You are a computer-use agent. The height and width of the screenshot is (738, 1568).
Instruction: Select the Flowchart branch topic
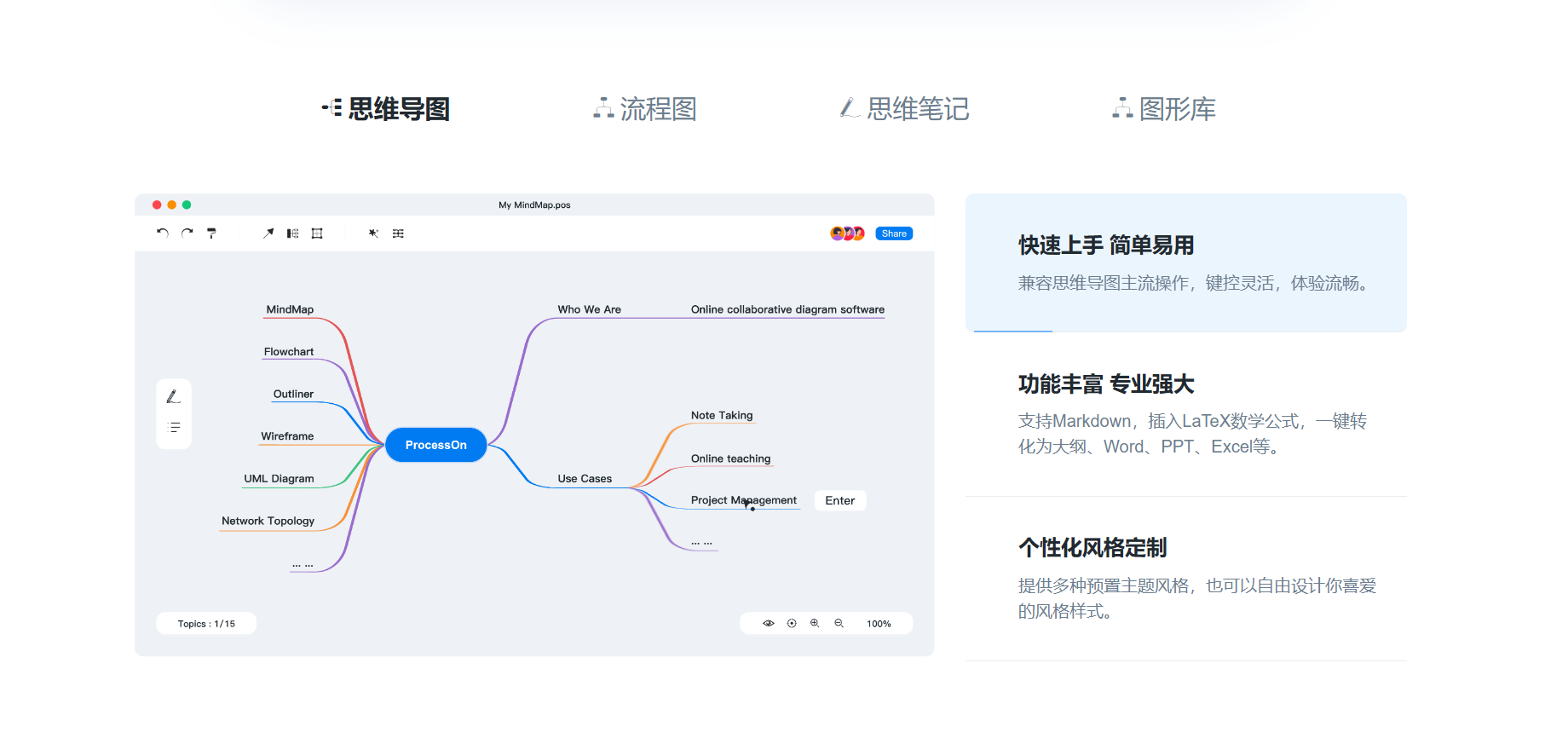[289, 351]
